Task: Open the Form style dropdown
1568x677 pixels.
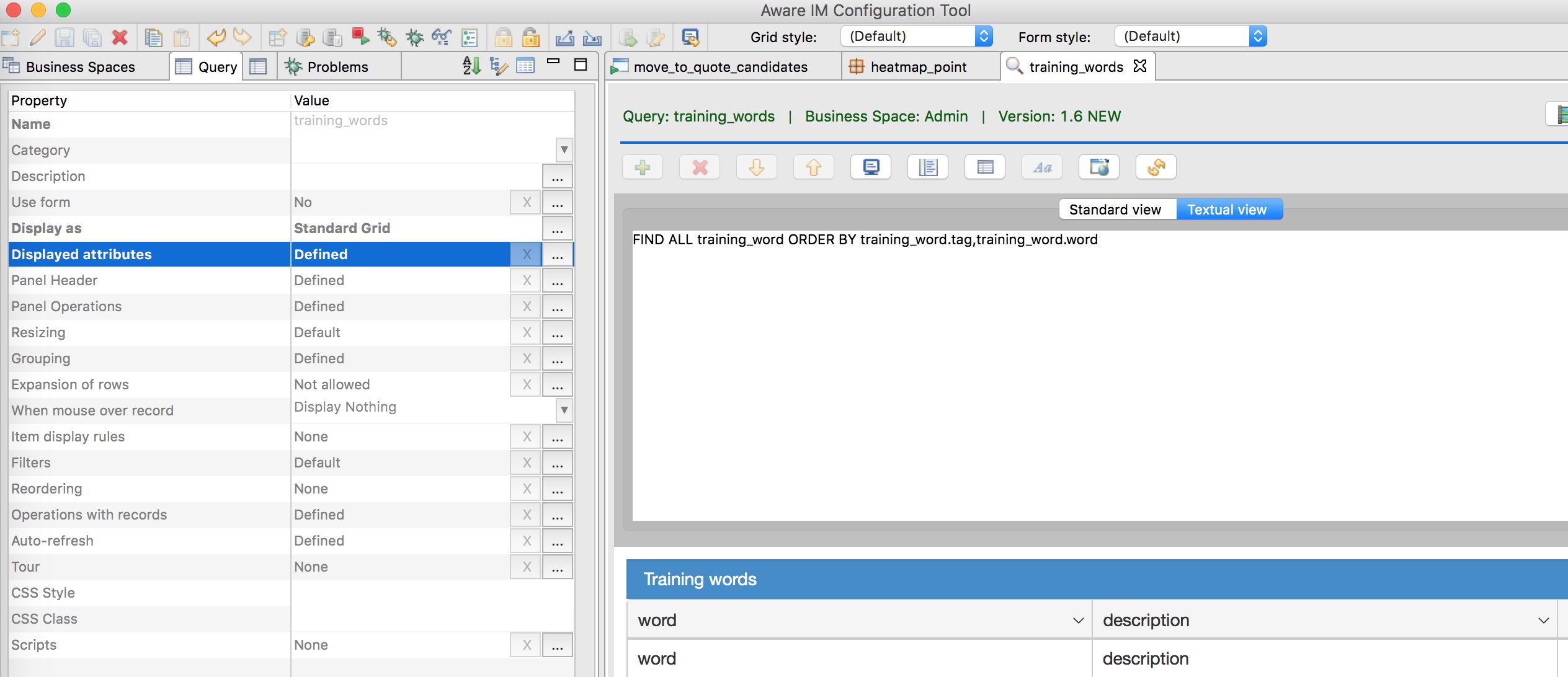Action: 1191,36
